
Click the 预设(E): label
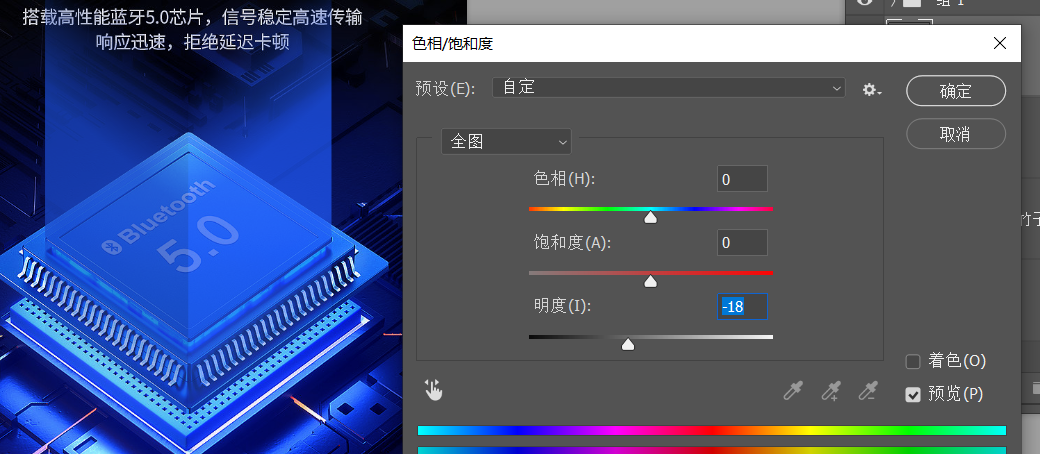click(x=445, y=89)
